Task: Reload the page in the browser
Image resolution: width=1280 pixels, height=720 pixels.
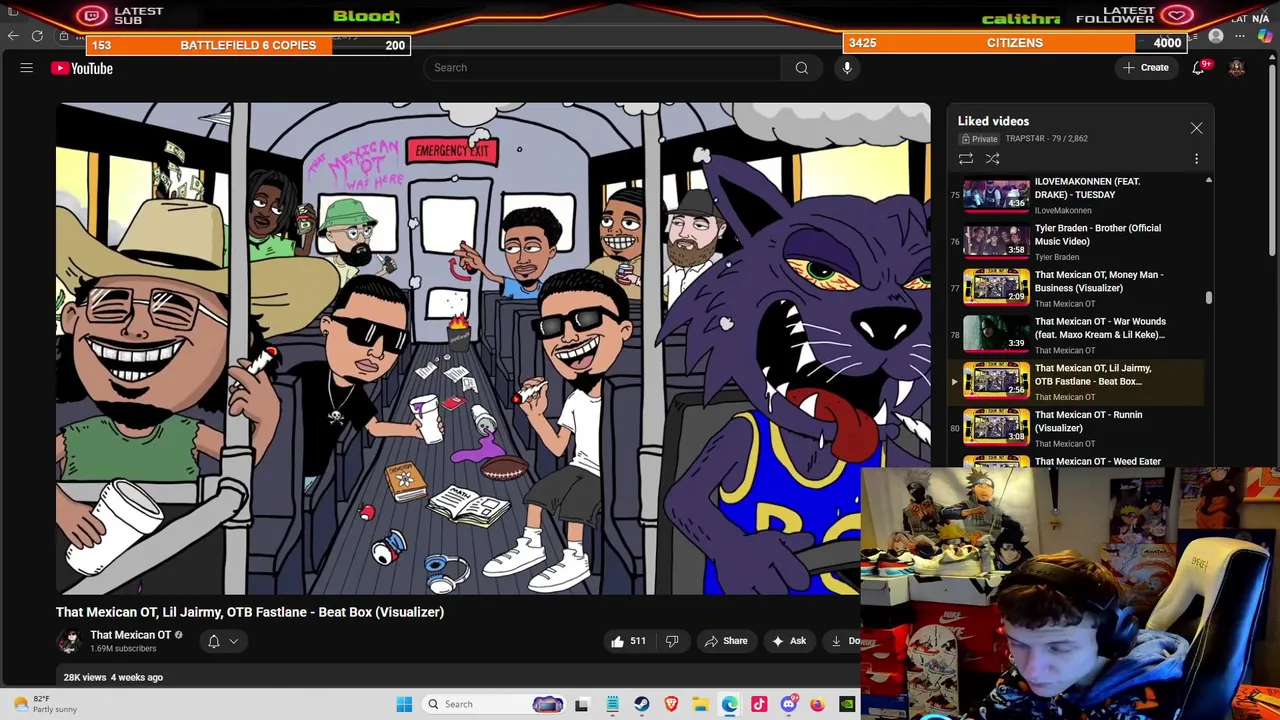Action: (37, 36)
